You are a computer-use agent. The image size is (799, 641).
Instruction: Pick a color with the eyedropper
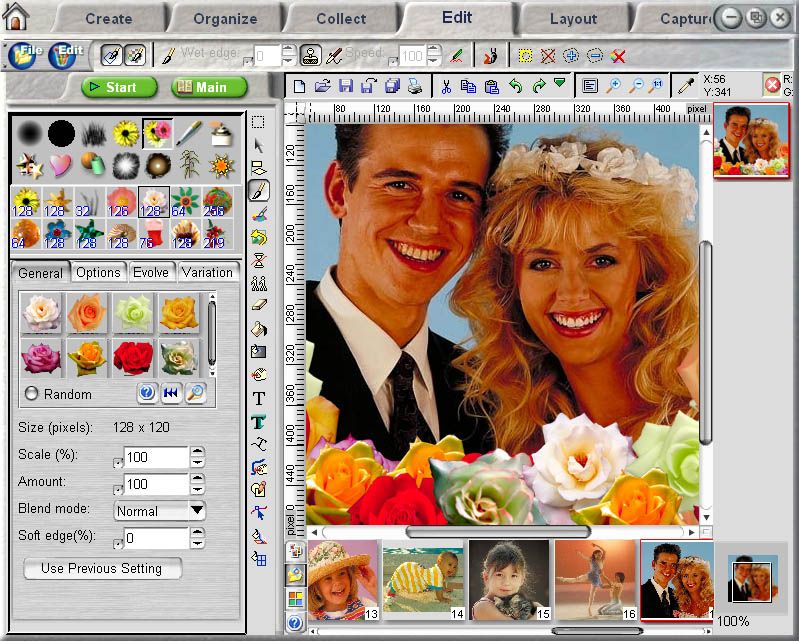tap(686, 86)
